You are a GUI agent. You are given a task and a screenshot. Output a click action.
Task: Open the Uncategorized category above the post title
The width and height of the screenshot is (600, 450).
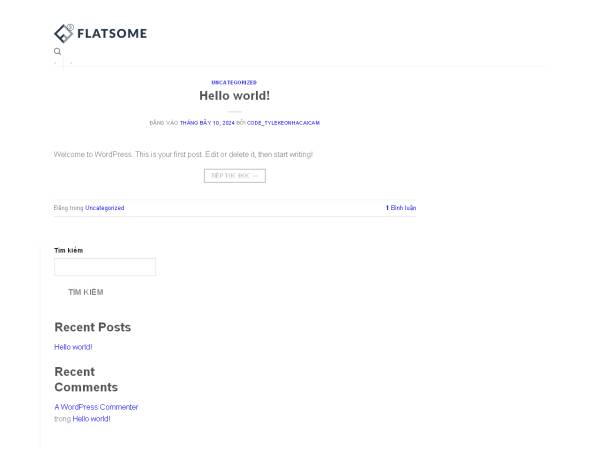(x=234, y=82)
